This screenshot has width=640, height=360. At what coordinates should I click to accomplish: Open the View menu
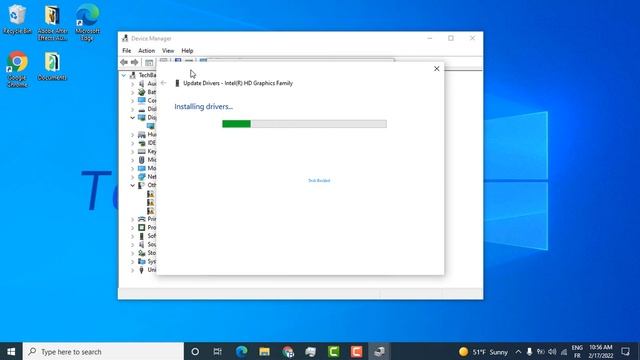pos(168,51)
